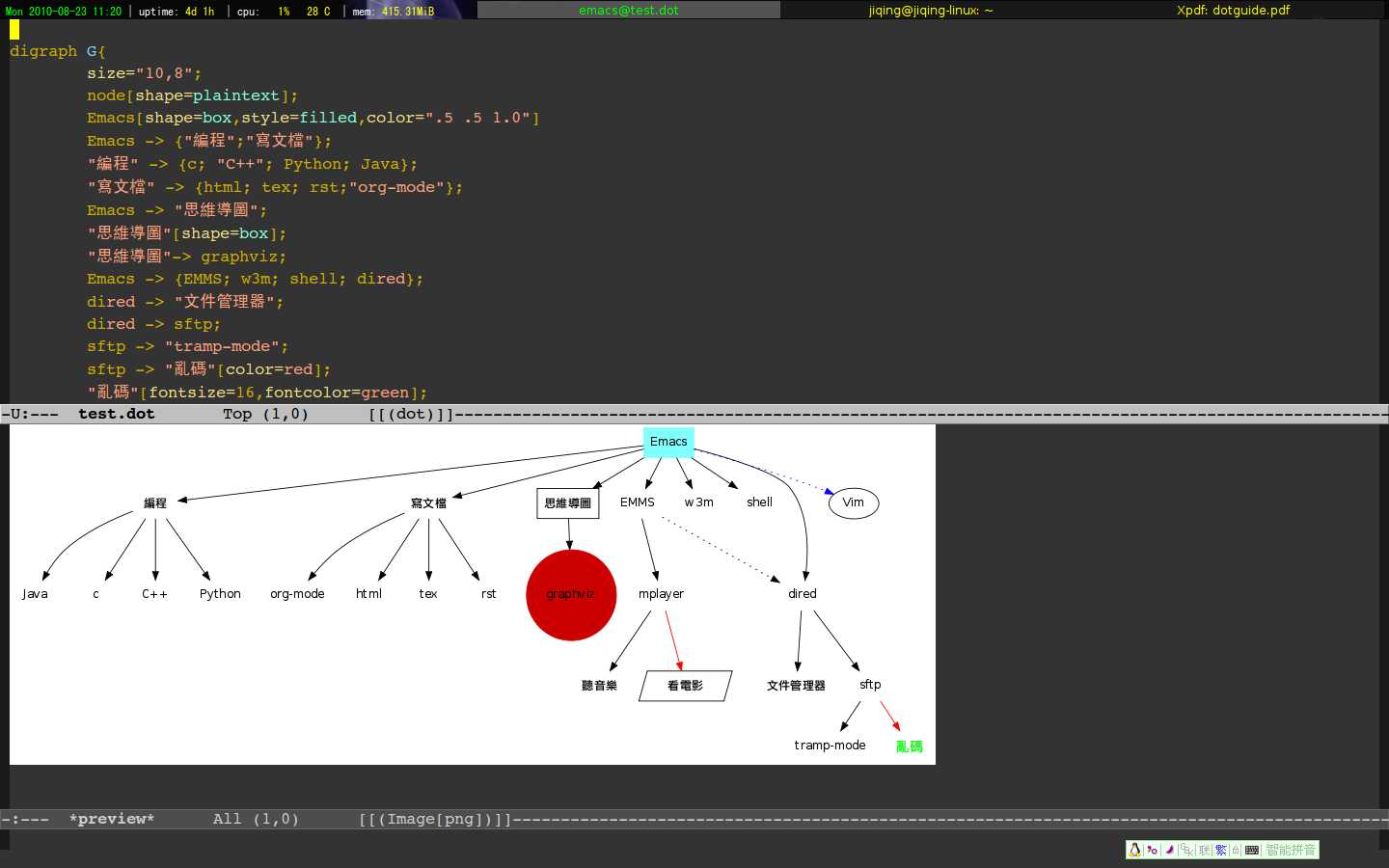
Task: Switch to the Xpdf: dotguide.pdf tab
Action: (x=1234, y=10)
